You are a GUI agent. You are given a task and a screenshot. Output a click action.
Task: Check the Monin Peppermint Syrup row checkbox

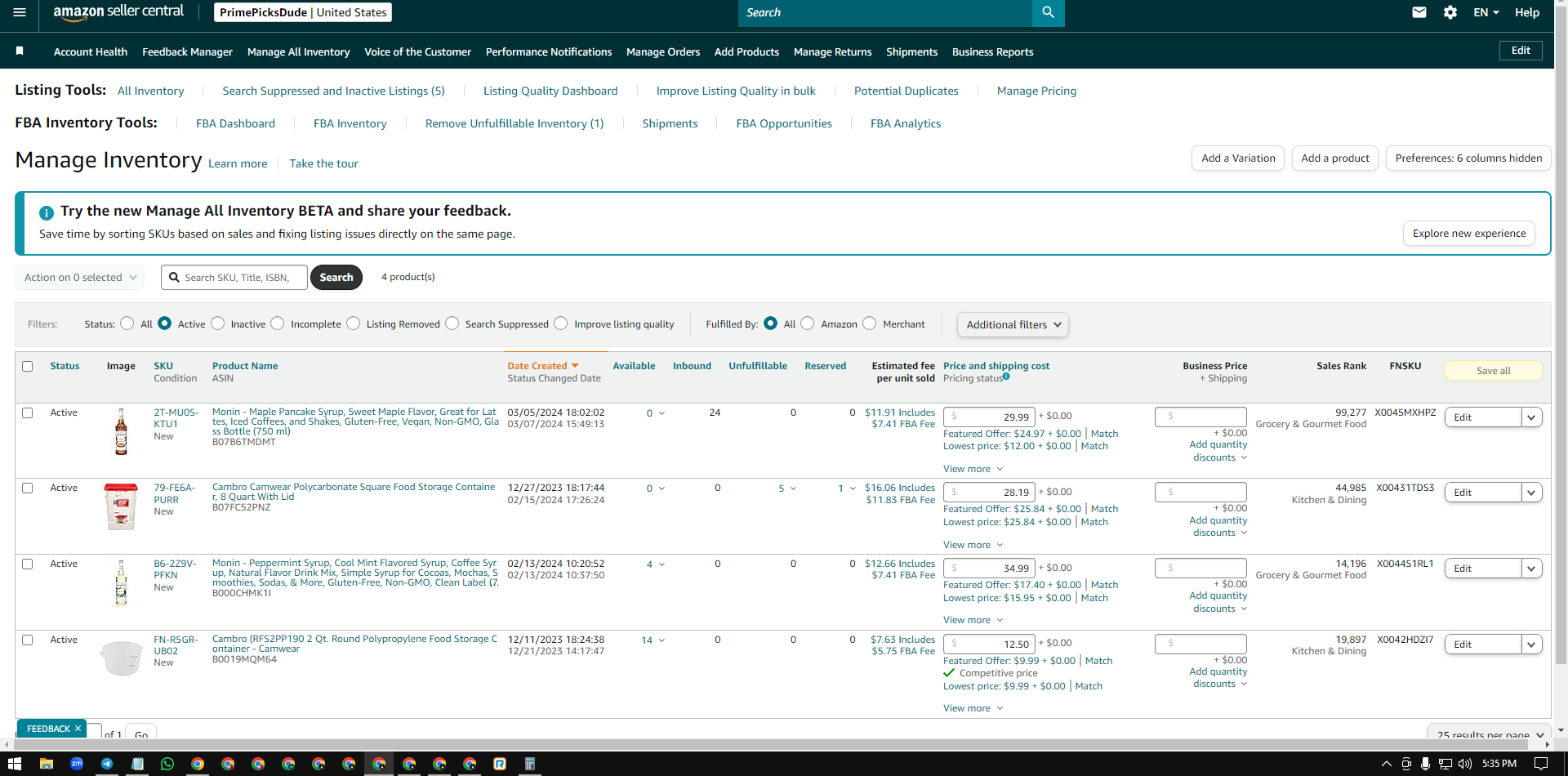point(28,564)
